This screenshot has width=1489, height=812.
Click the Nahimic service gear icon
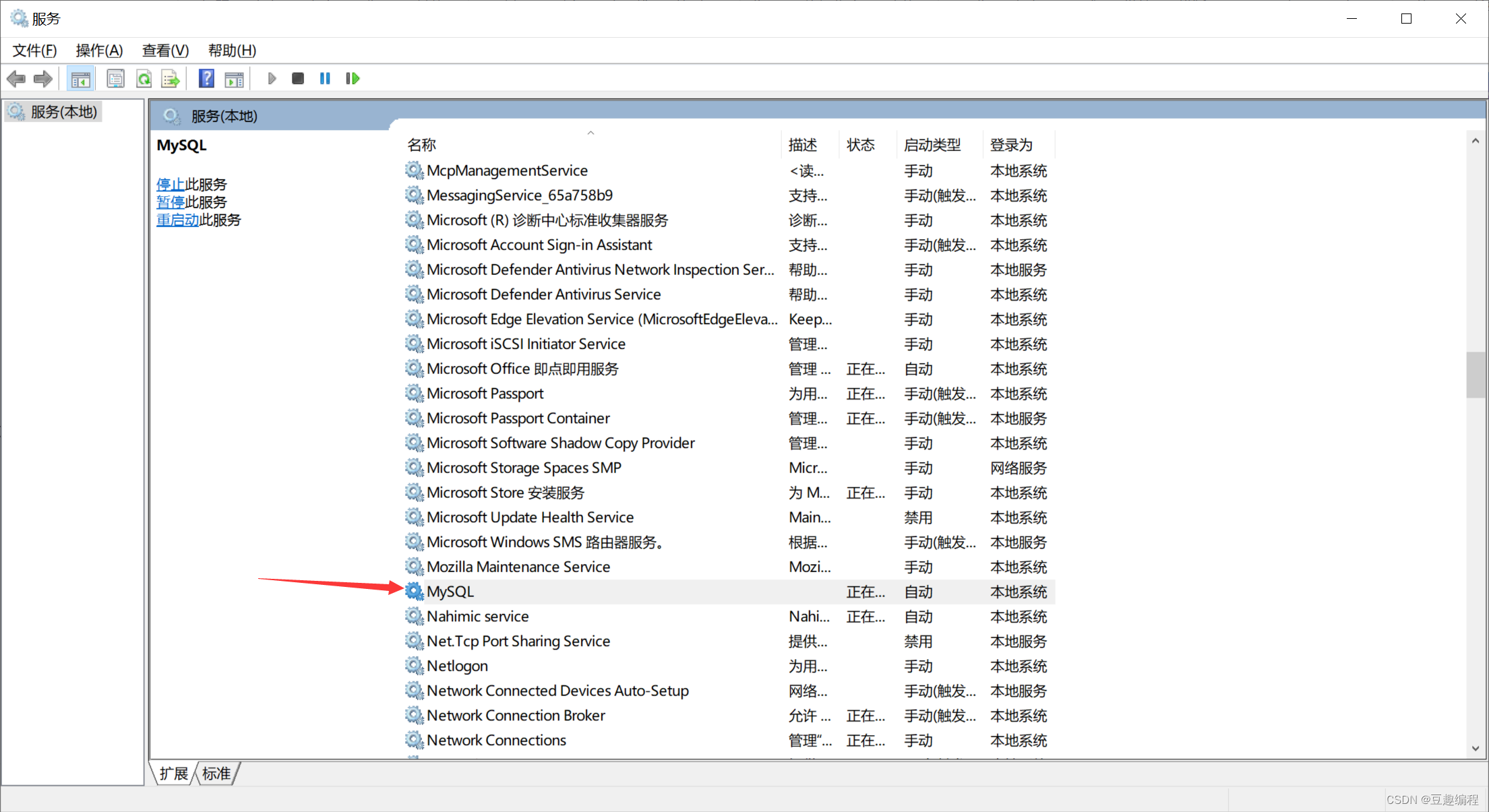[x=414, y=617]
